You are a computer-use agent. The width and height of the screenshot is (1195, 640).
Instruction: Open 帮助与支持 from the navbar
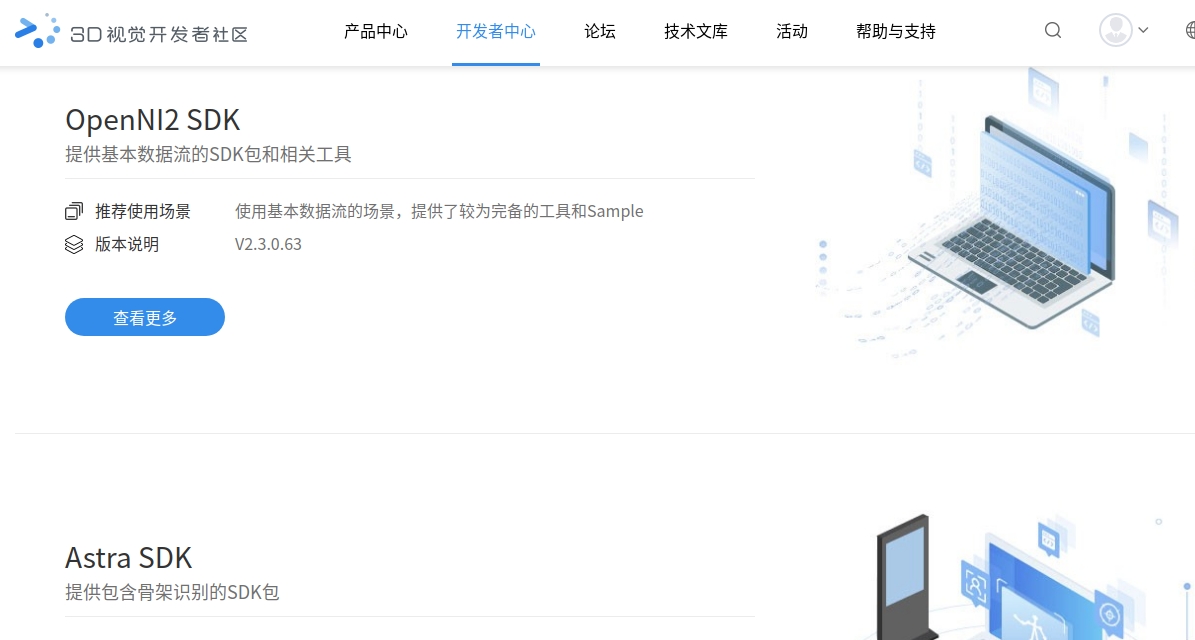(x=895, y=31)
